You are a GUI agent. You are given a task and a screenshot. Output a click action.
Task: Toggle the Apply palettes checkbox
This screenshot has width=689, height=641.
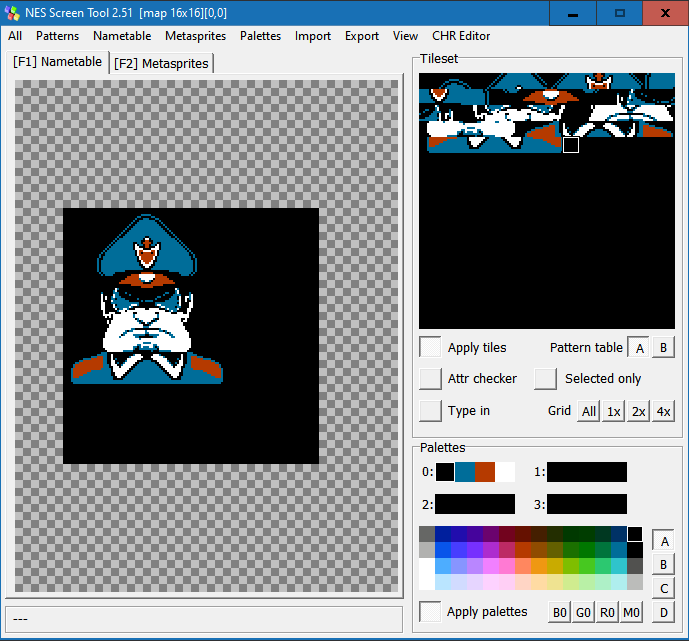pos(430,612)
